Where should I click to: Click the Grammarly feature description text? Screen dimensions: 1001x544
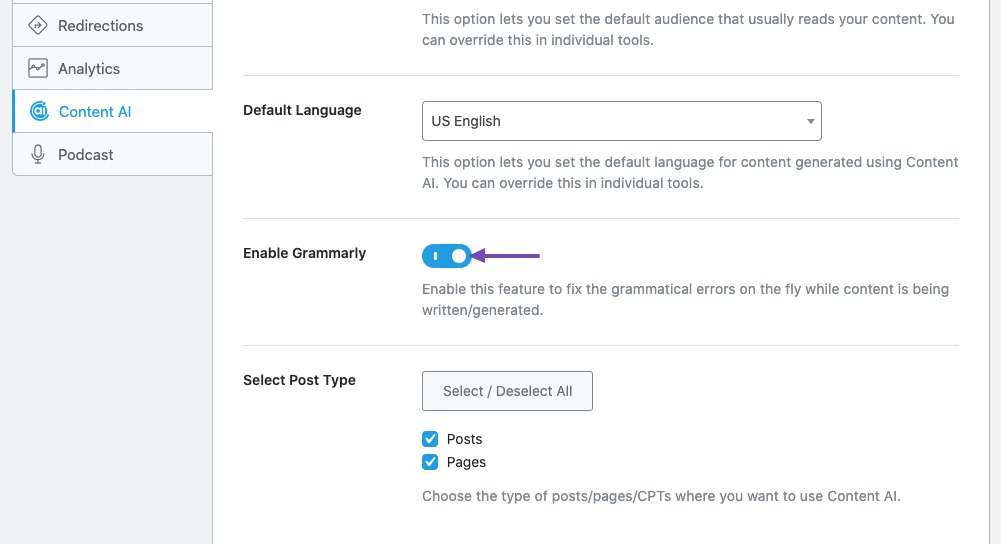685,299
